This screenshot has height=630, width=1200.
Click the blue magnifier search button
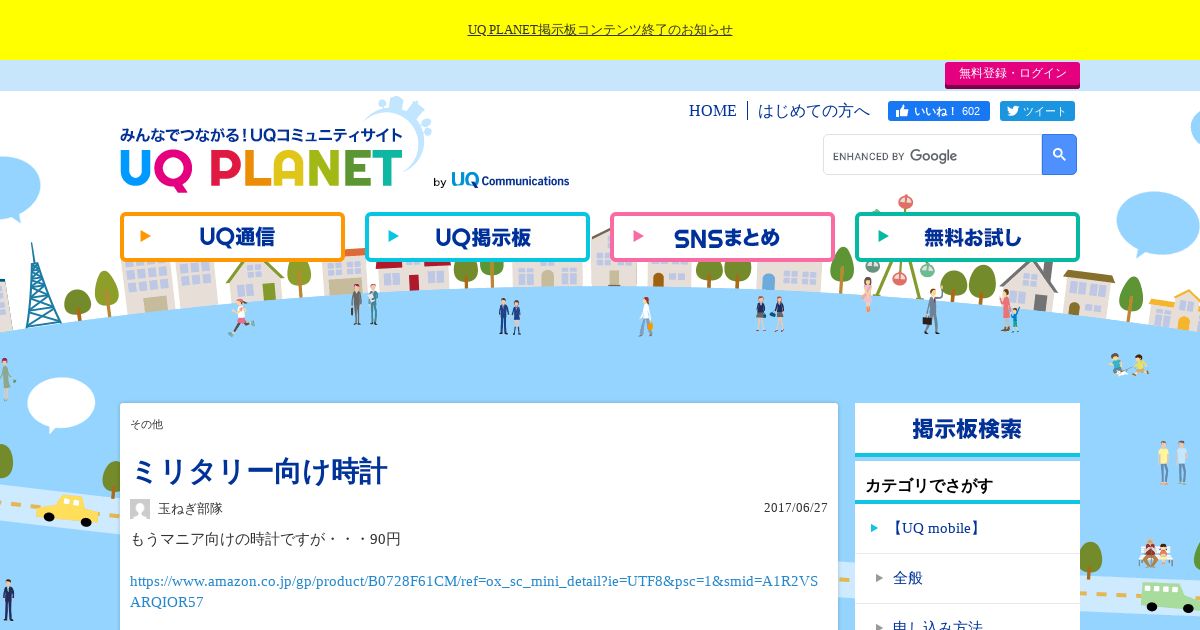point(1059,155)
